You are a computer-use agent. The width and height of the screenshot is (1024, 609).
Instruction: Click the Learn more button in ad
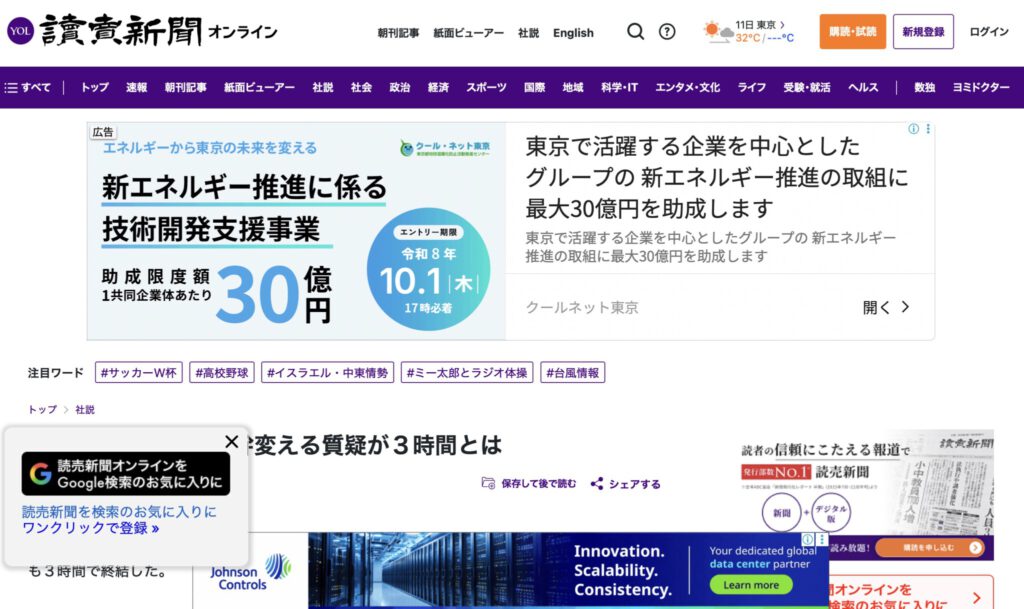(x=751, y=585)
